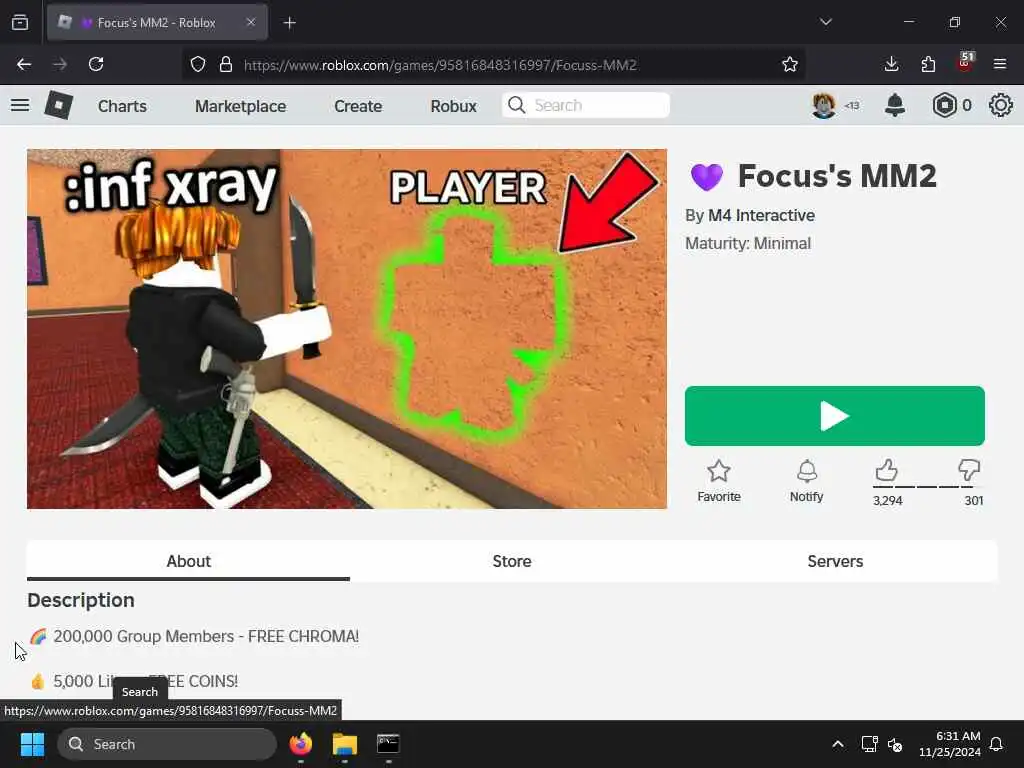Viewport: 1024px width, 768px height.
Task: Click the Description heading
Action: [x=81, y=600]
